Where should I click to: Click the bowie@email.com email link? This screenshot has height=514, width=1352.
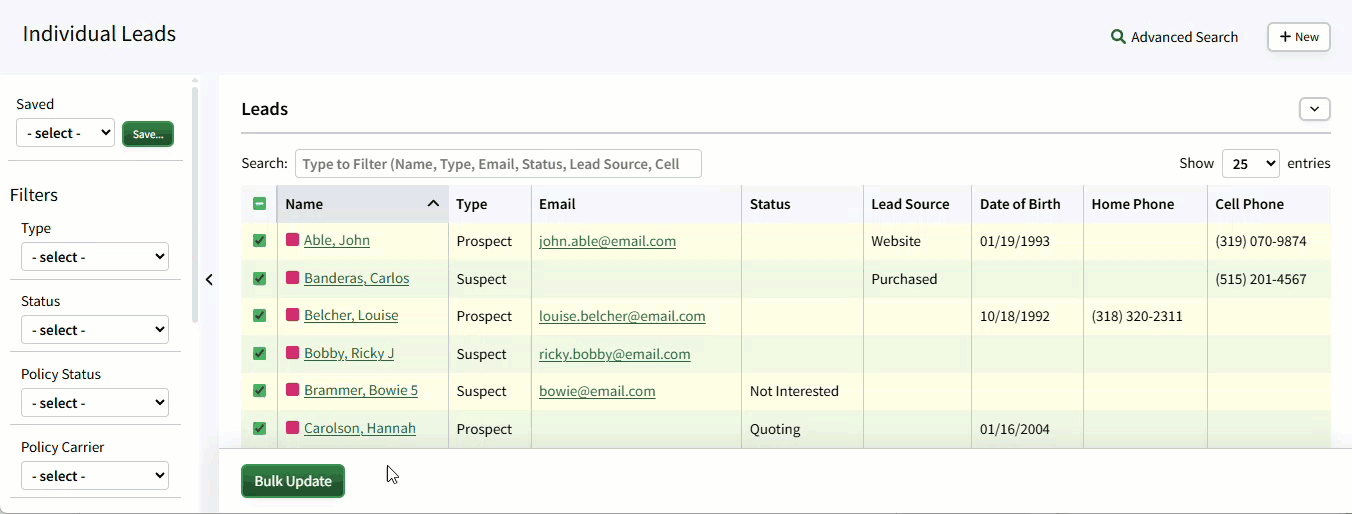(597, 391)
